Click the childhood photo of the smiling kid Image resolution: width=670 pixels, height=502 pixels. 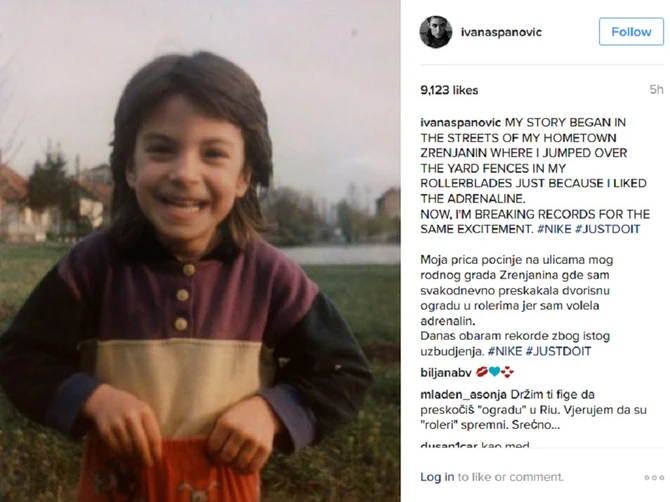click(200, 250)
